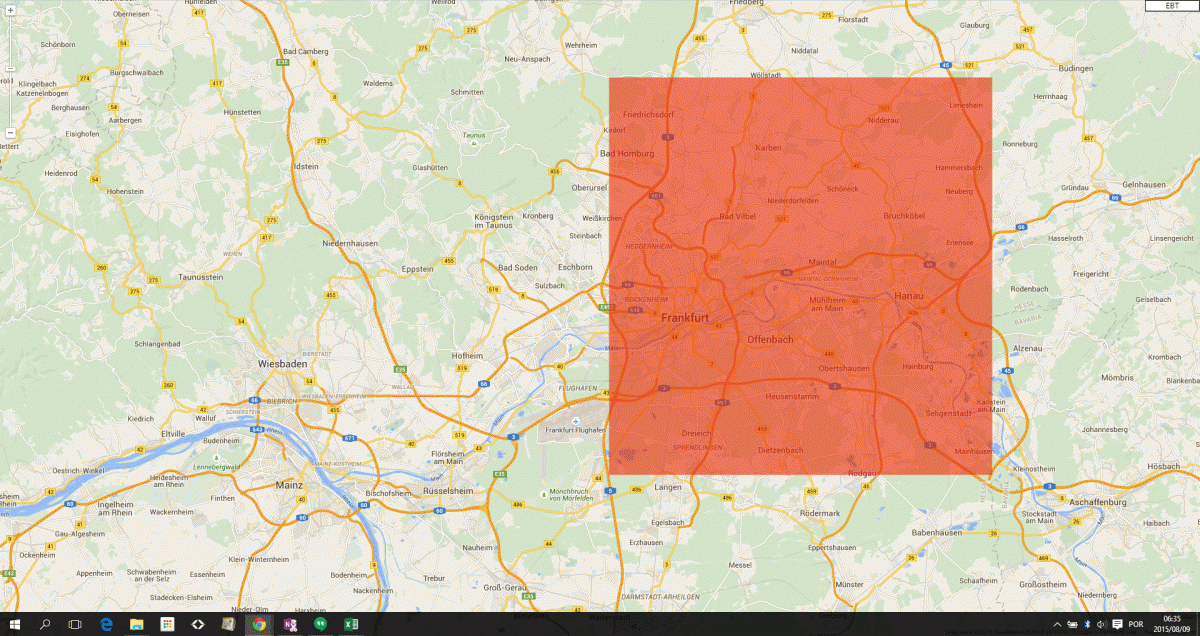Open OneNote from the taskbar

click(x=291, y=625)
